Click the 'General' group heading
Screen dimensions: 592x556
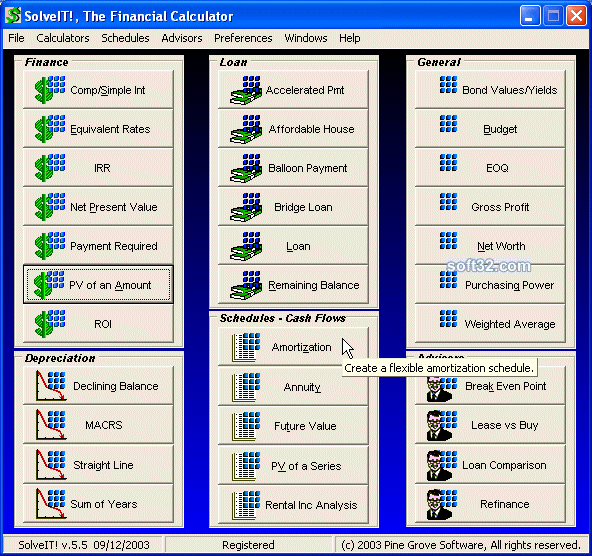[x=439, y=62]
